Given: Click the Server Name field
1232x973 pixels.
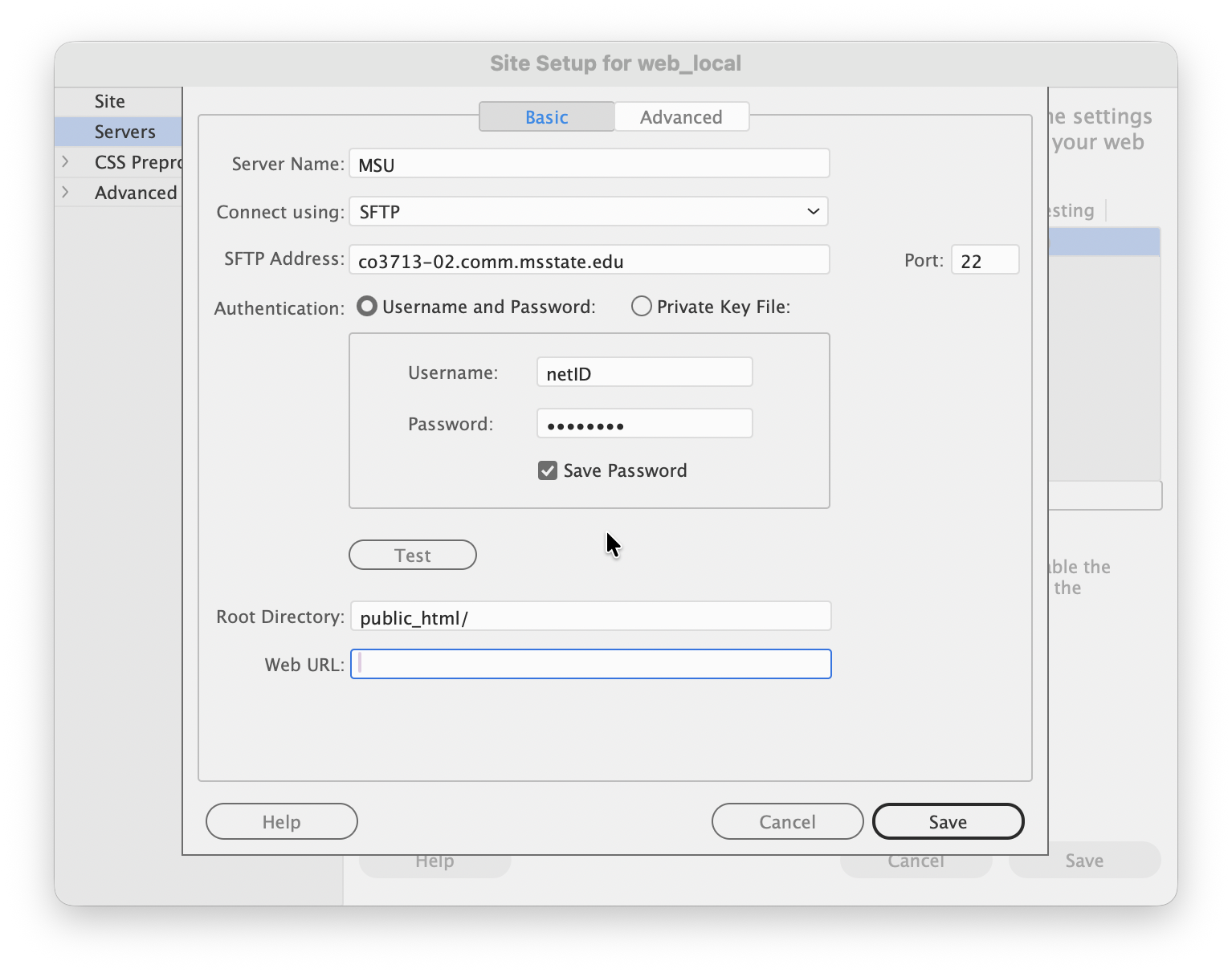Looking at the screenshot, I should pyautogui.click(x=589, y=165).
